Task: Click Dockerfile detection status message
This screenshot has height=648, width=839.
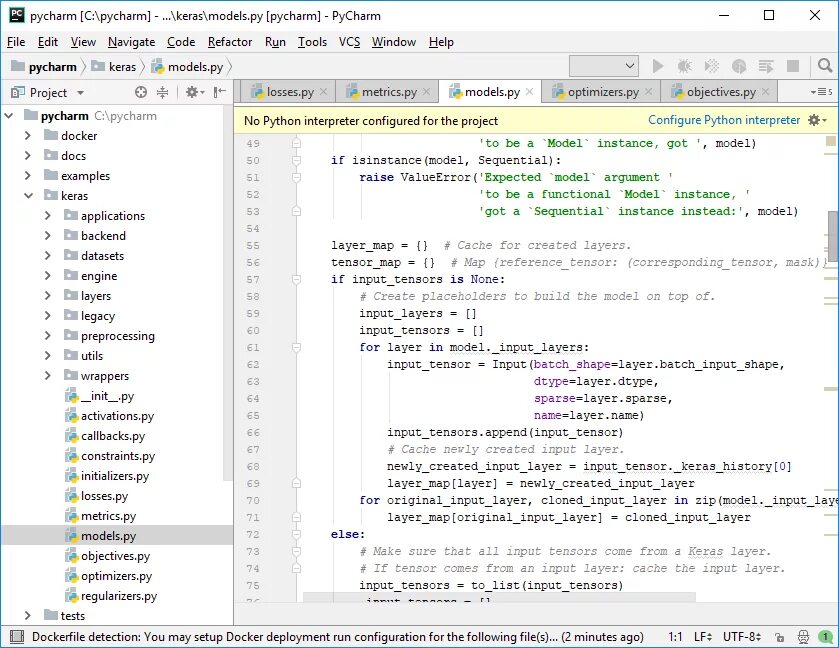Action: 338,637
